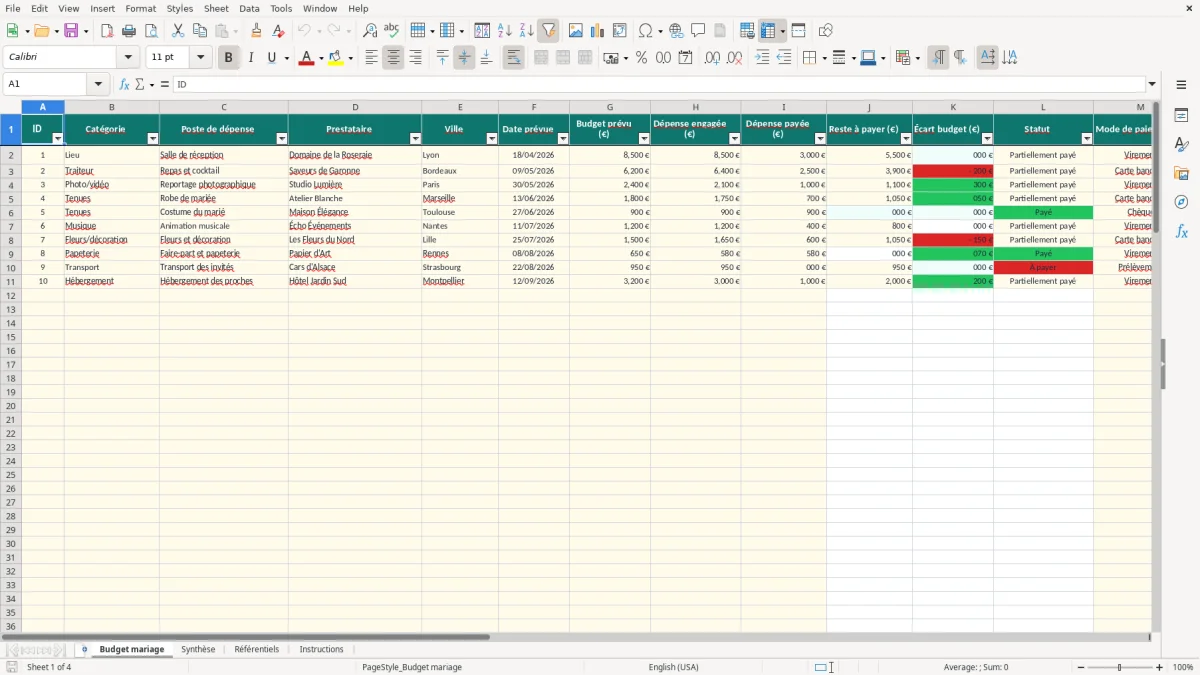Click the Draw Shapes icon
The image size is (1200, 675).
tap(825, 31)
